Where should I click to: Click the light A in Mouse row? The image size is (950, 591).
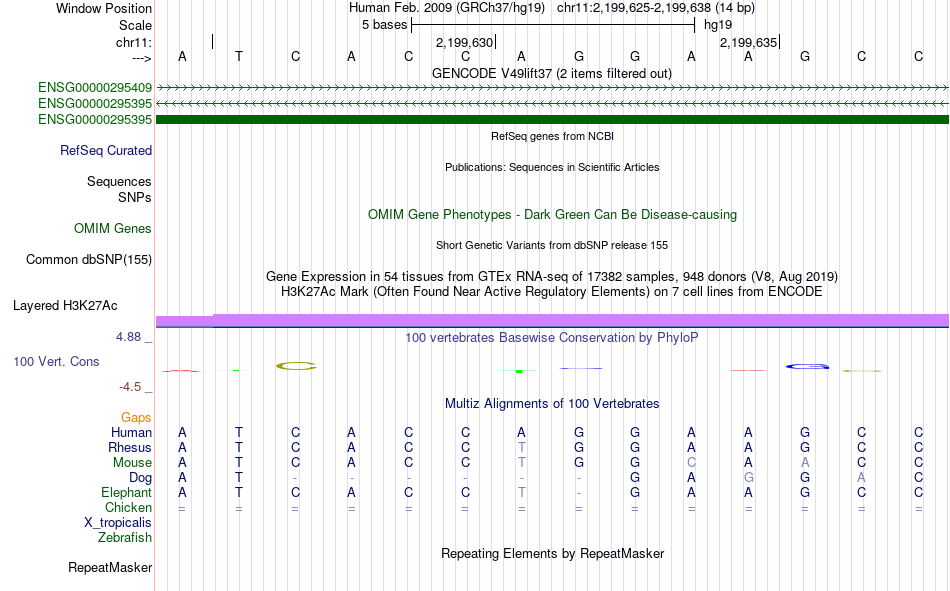tap(805, 462)
